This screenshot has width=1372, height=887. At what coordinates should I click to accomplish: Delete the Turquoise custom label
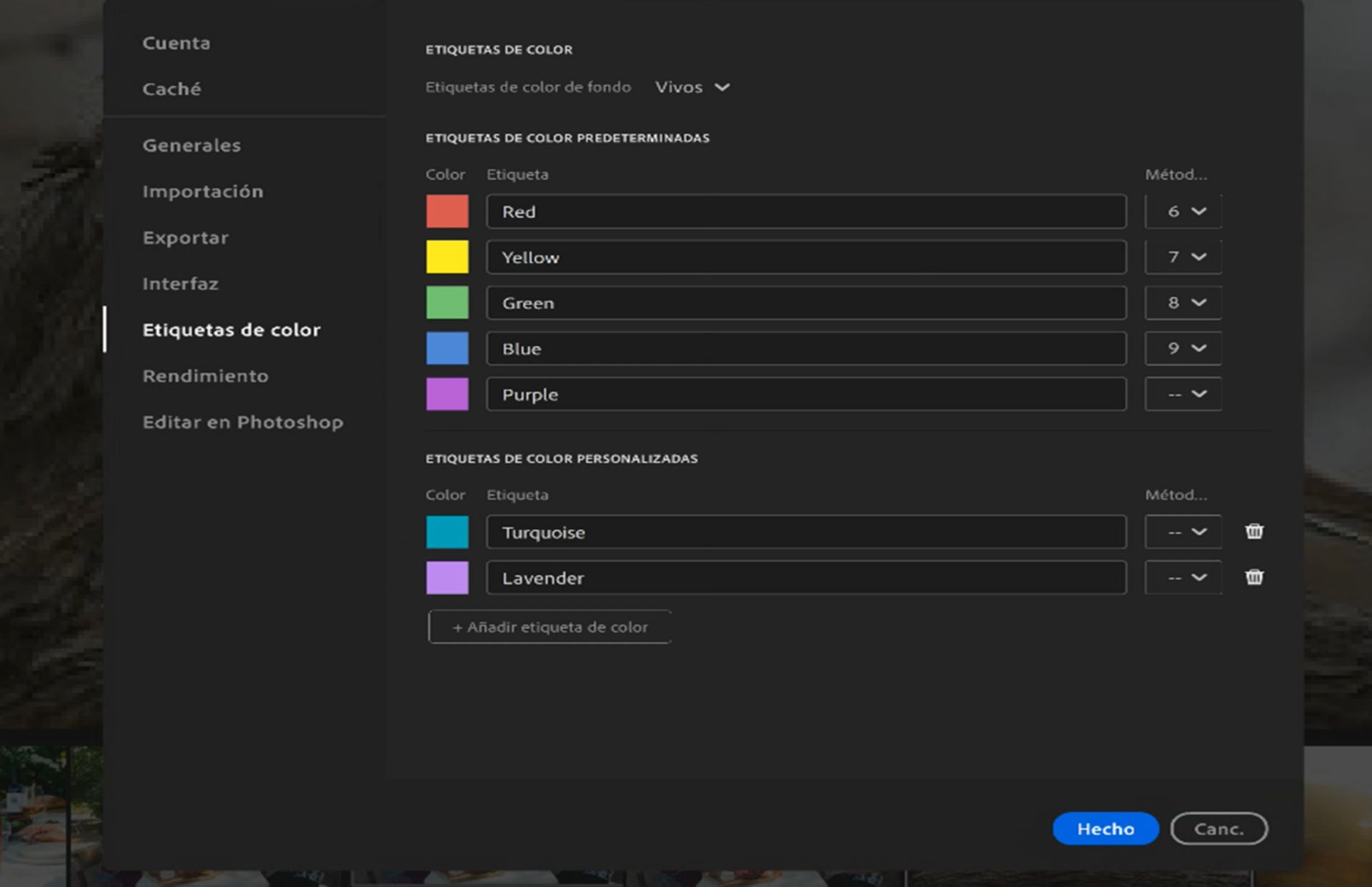(1254, 532)
